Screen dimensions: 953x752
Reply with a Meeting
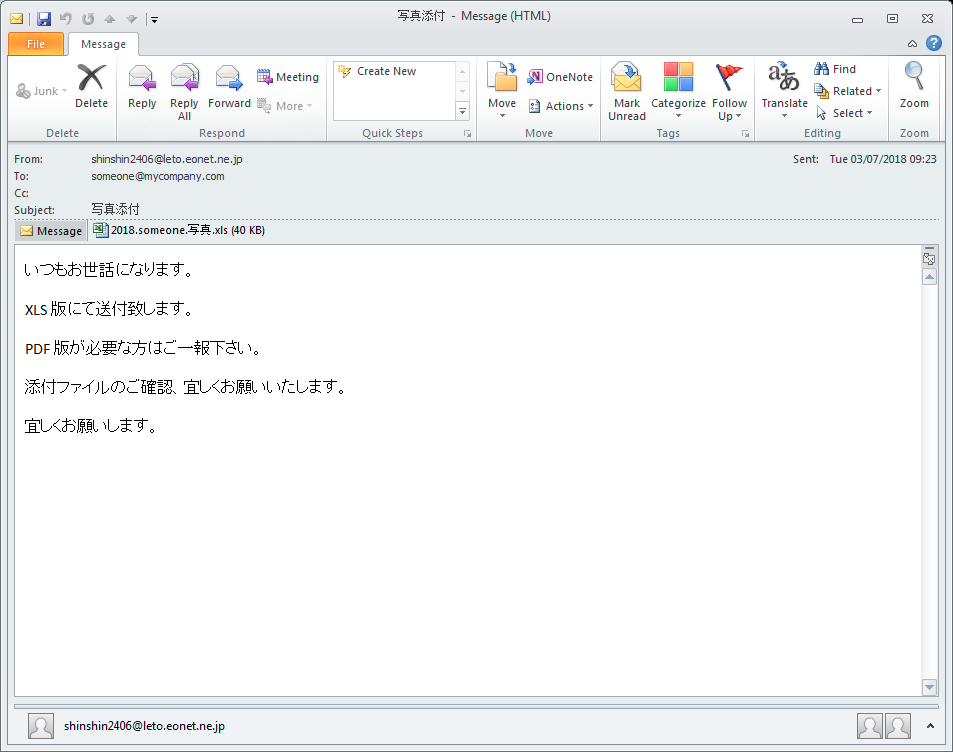(x=288, y=77)
